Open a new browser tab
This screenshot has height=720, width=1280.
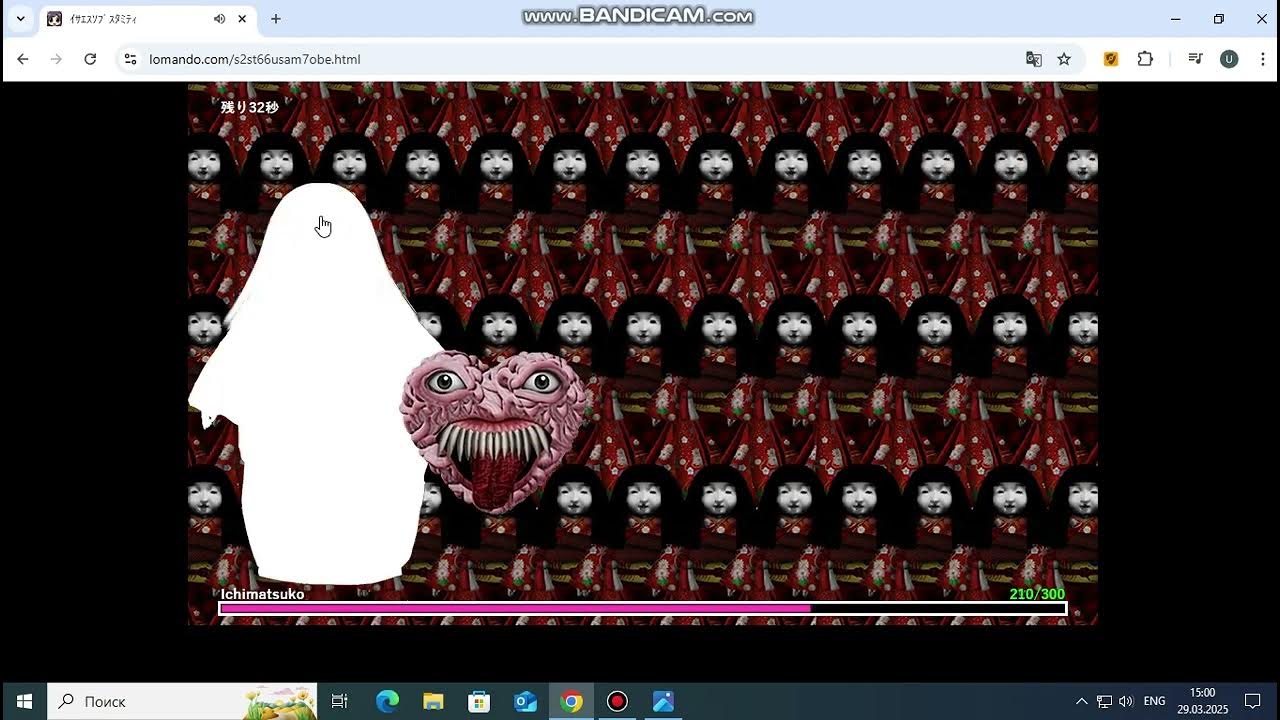[276, 19]
